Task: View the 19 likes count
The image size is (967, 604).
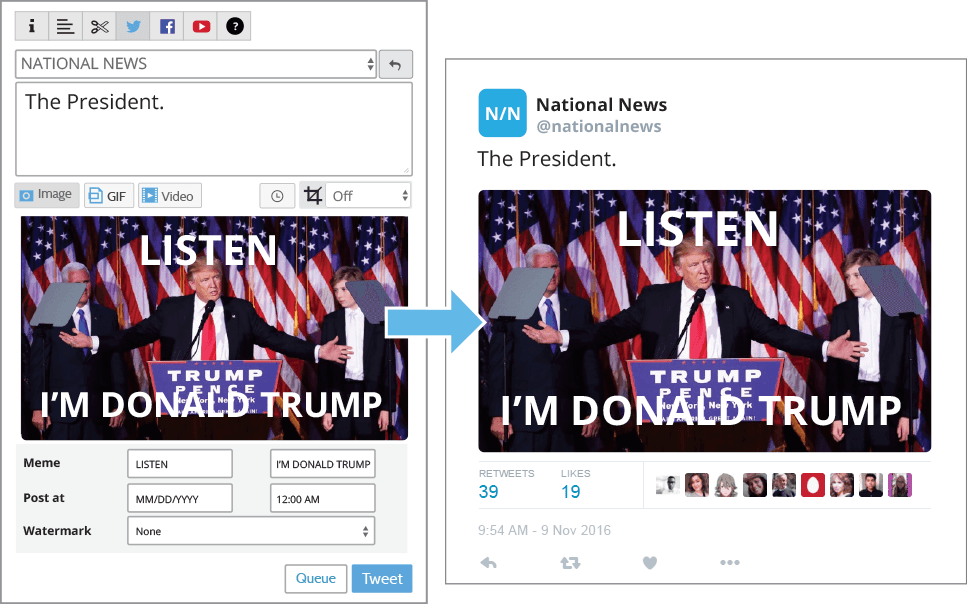Action: tap(570, 492)
